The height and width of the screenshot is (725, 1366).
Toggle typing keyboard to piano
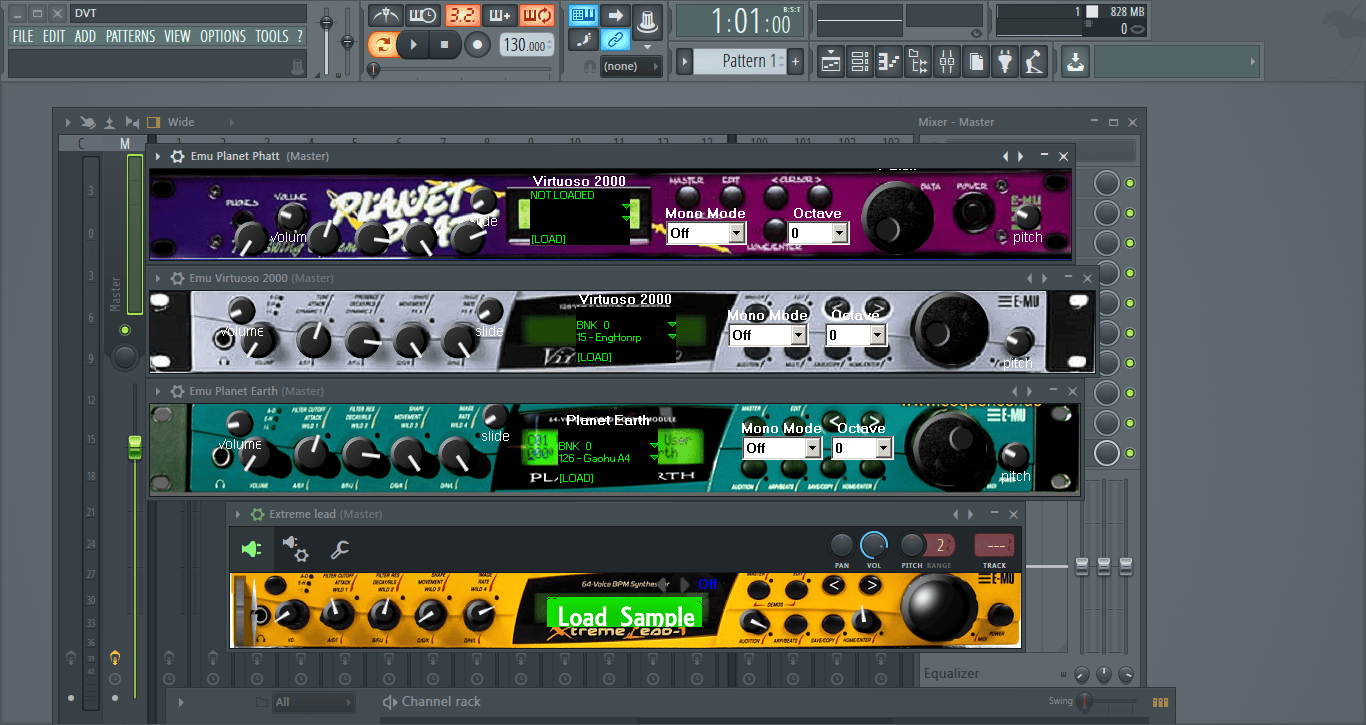click(x=583, y=15)
